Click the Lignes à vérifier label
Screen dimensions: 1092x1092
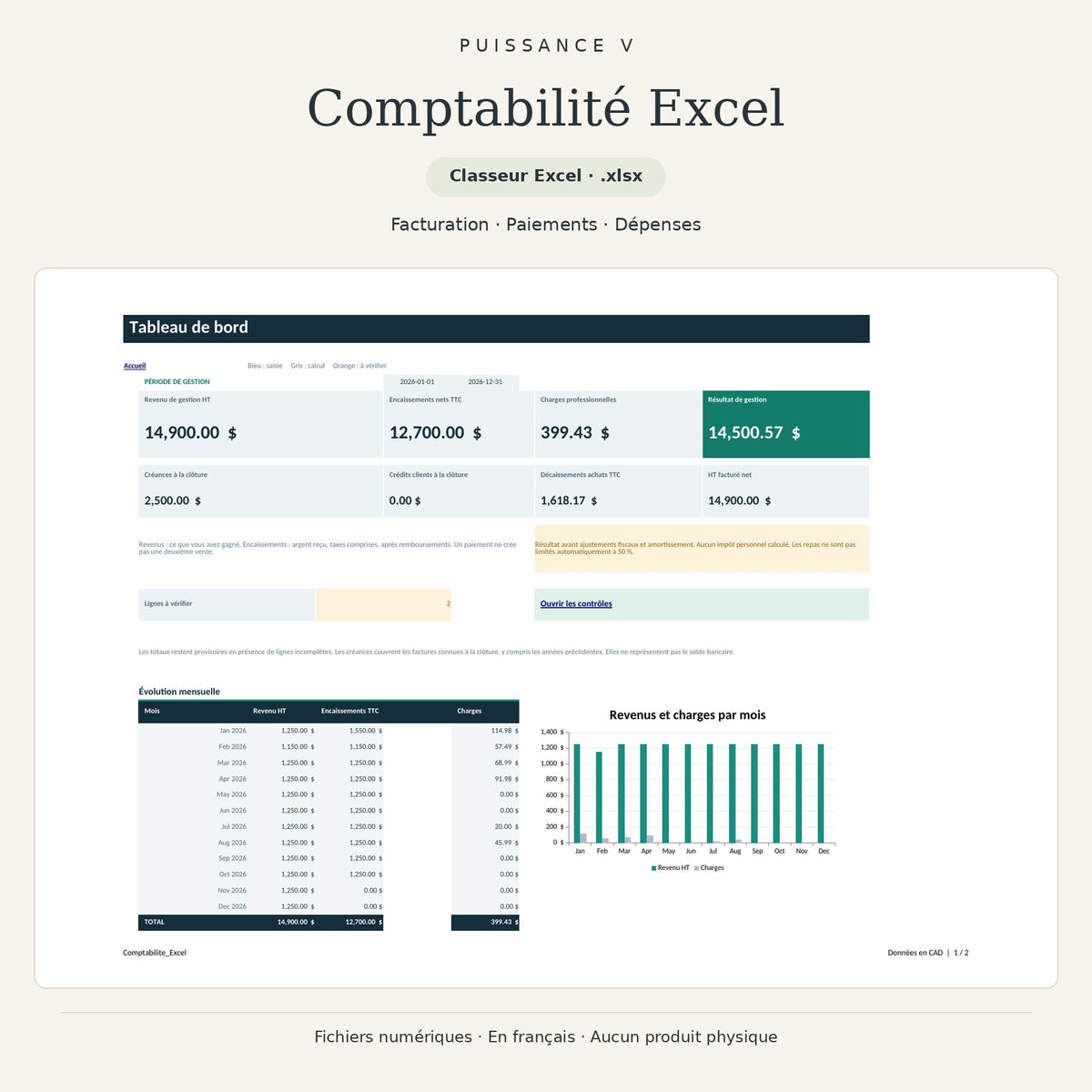[x=168, y=604]
